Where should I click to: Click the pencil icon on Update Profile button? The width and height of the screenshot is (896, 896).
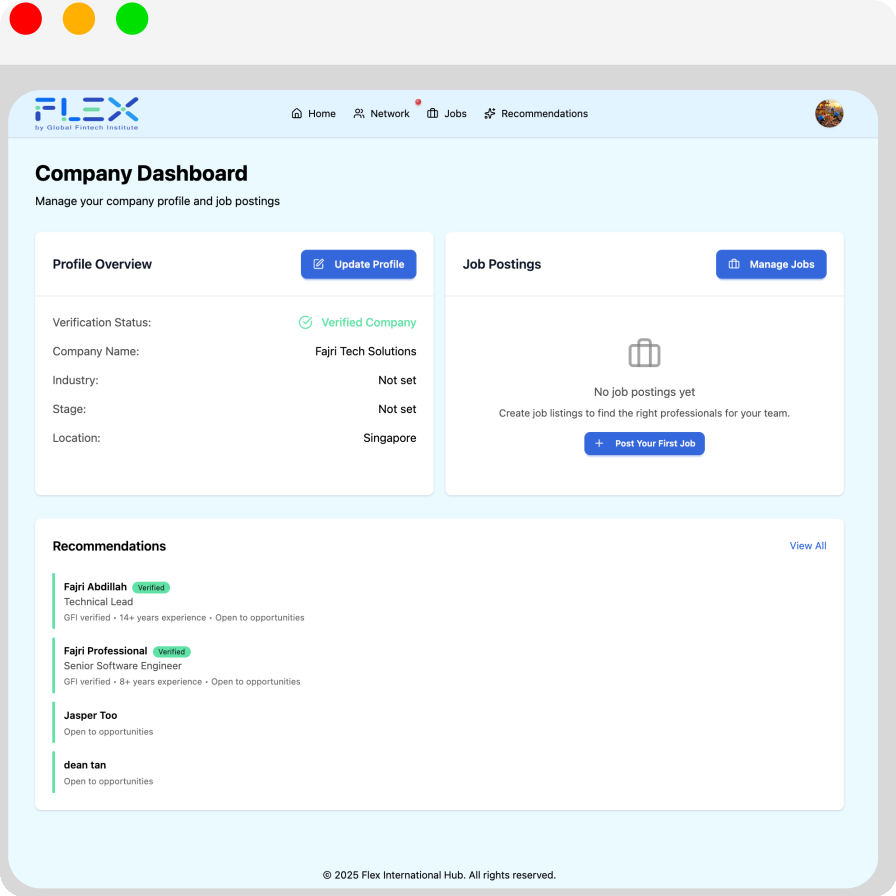319,263
